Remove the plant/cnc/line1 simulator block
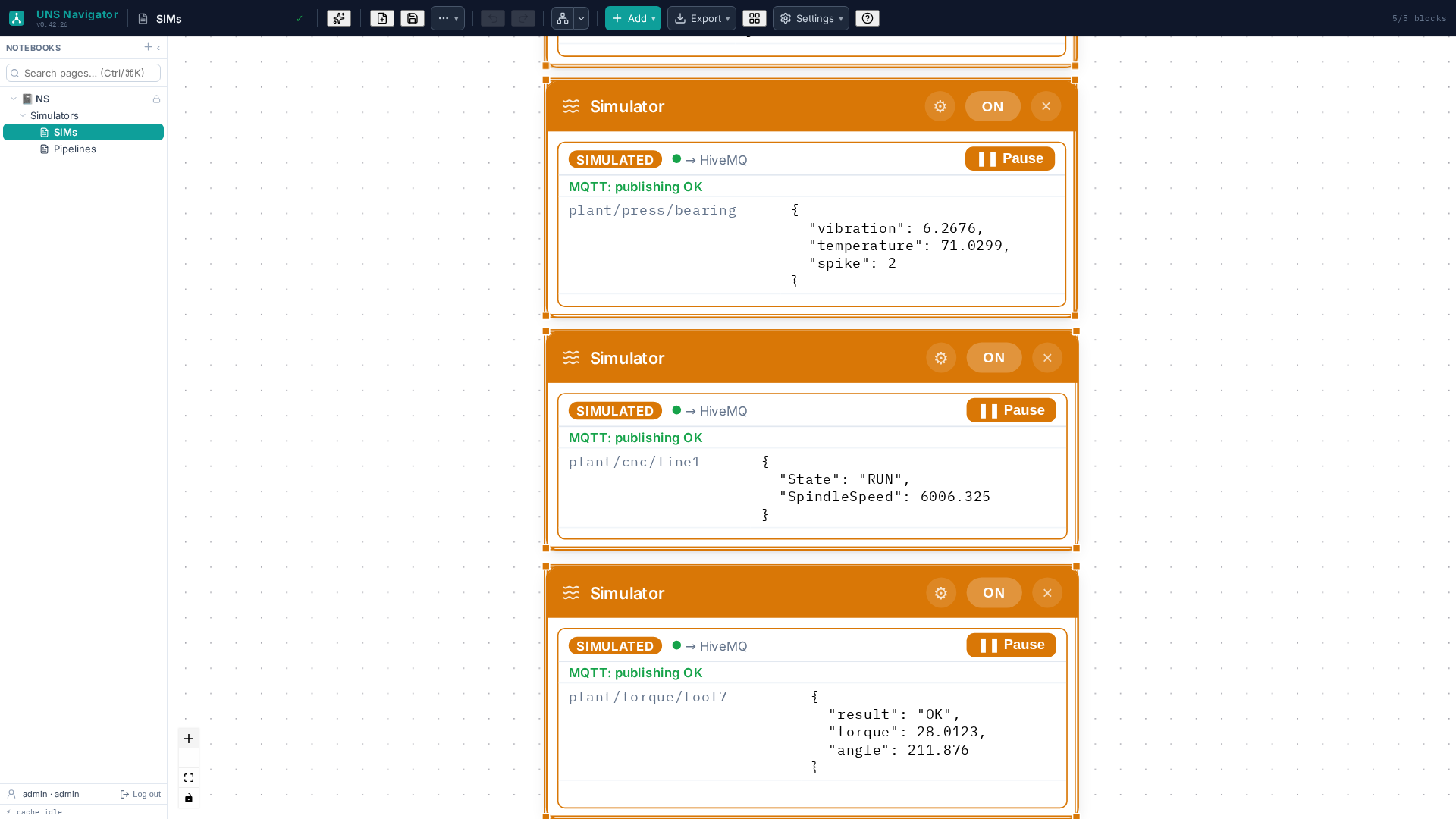The image size is (1456, 819). 1047,358
